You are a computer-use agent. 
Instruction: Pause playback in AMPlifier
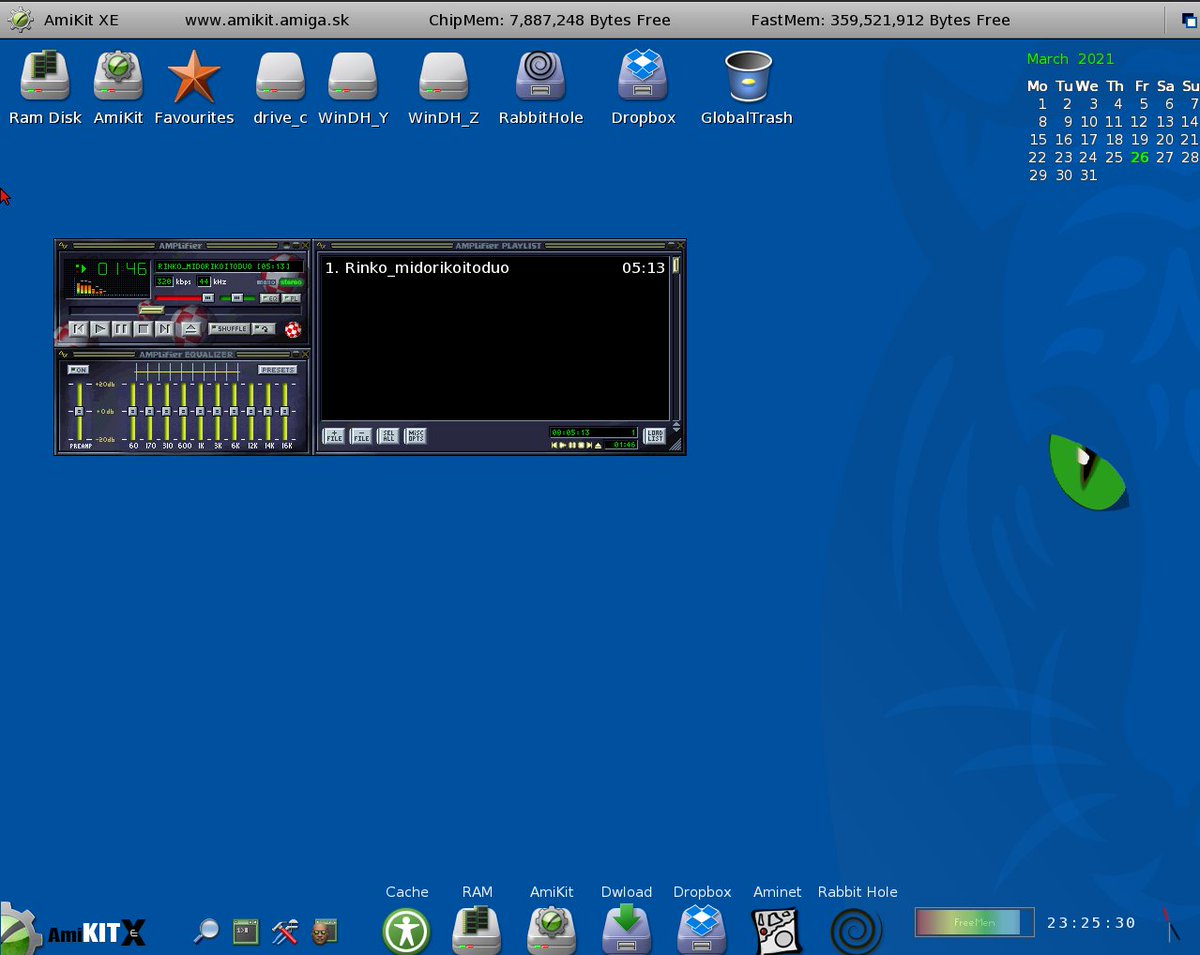click(x=121, y=328)
